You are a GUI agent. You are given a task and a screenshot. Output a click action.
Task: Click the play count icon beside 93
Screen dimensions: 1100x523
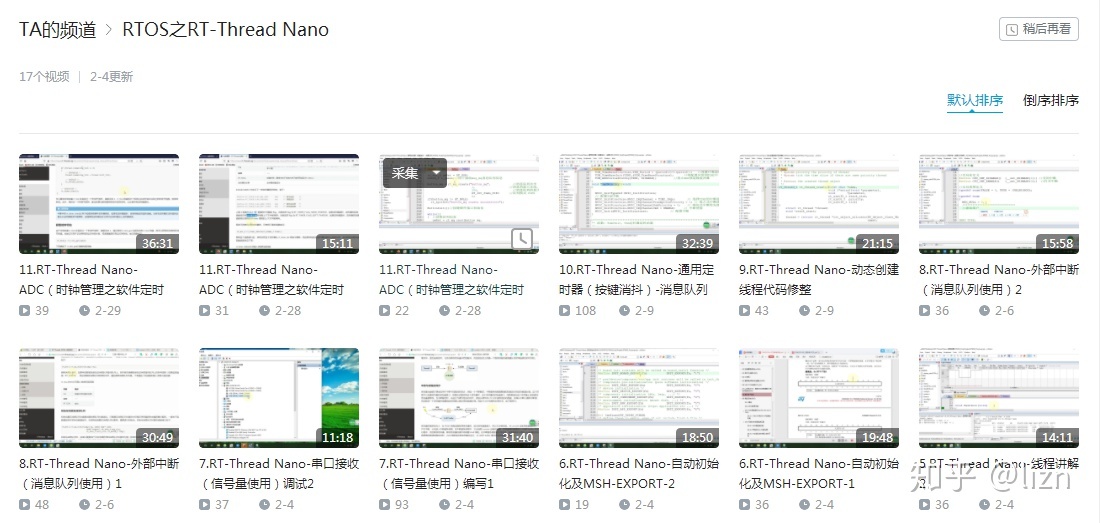[x=384, y=505]
